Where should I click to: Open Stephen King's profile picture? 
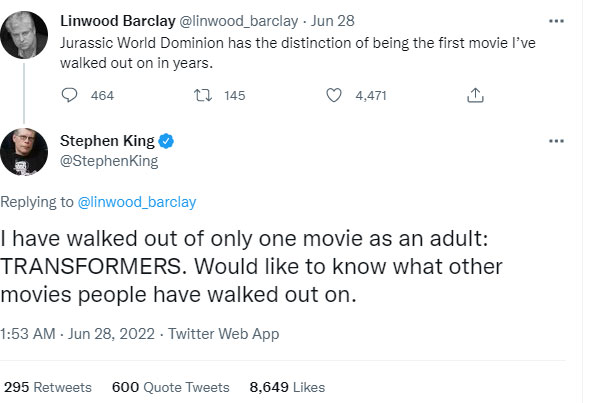point(23,150)
